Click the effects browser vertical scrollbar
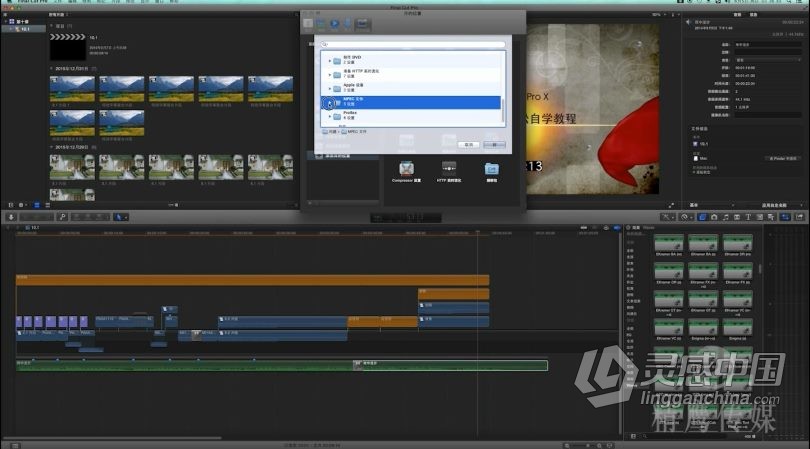Screen dimensions: 810x449 (x=760, y=269)
